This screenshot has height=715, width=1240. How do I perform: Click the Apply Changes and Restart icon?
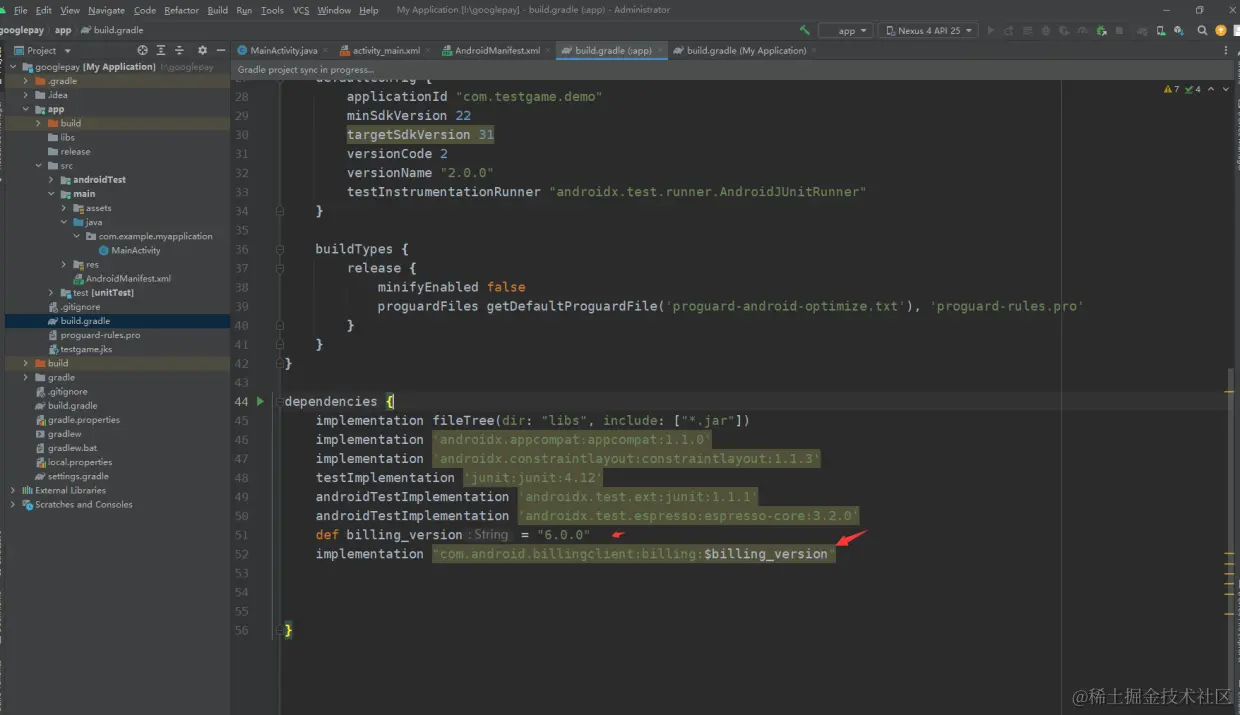point(1009,30)
